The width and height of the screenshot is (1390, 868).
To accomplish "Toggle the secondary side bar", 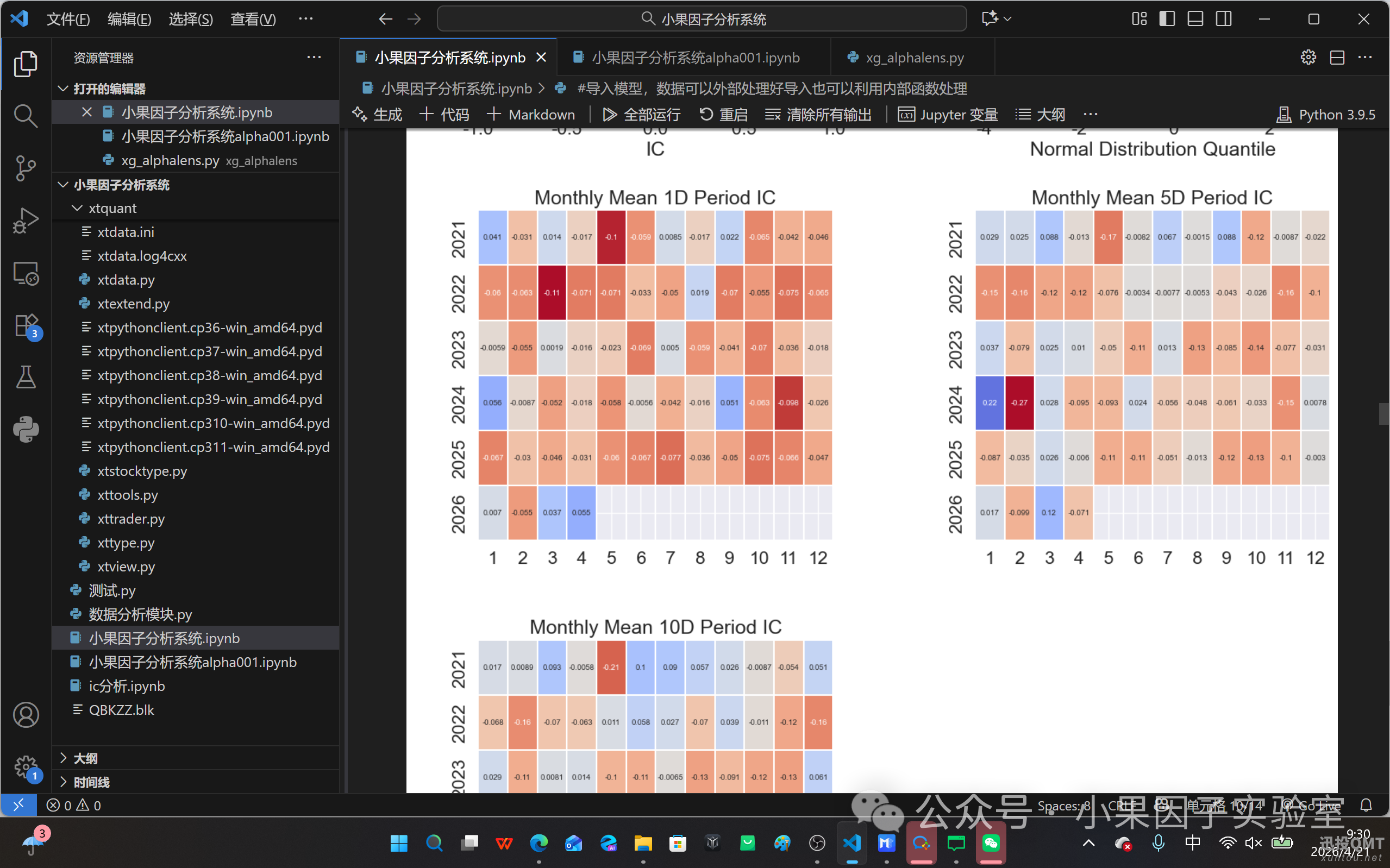I will pyautogui.click(x=1224, y=19).
